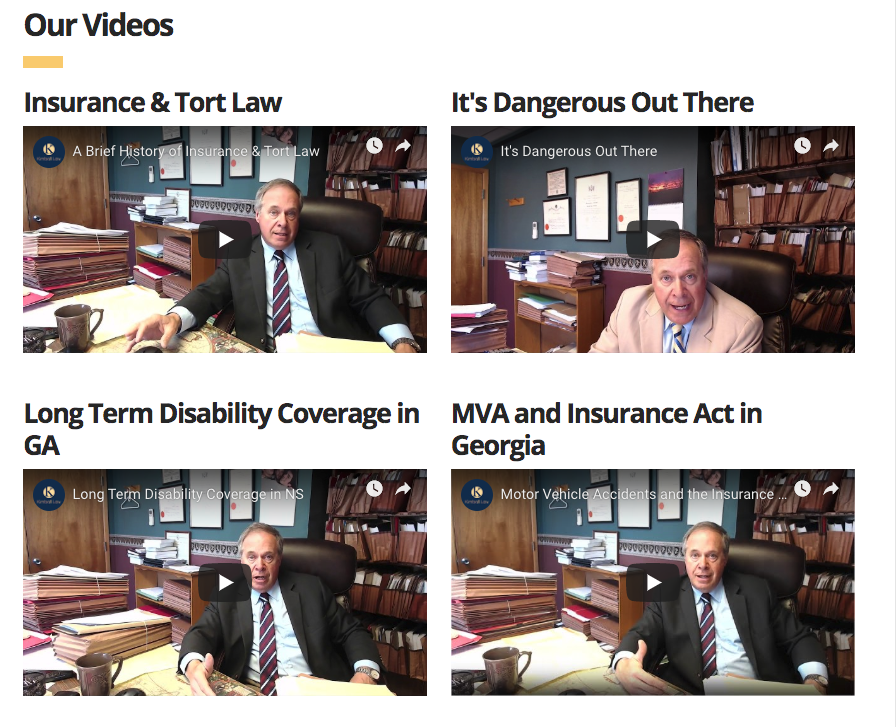Image resolution: width=896 pixels, height=727 pixels.
Task: Open 'It's Dangerous Out There' video title link
Action: pyautogui.click(x=579, y=151)
